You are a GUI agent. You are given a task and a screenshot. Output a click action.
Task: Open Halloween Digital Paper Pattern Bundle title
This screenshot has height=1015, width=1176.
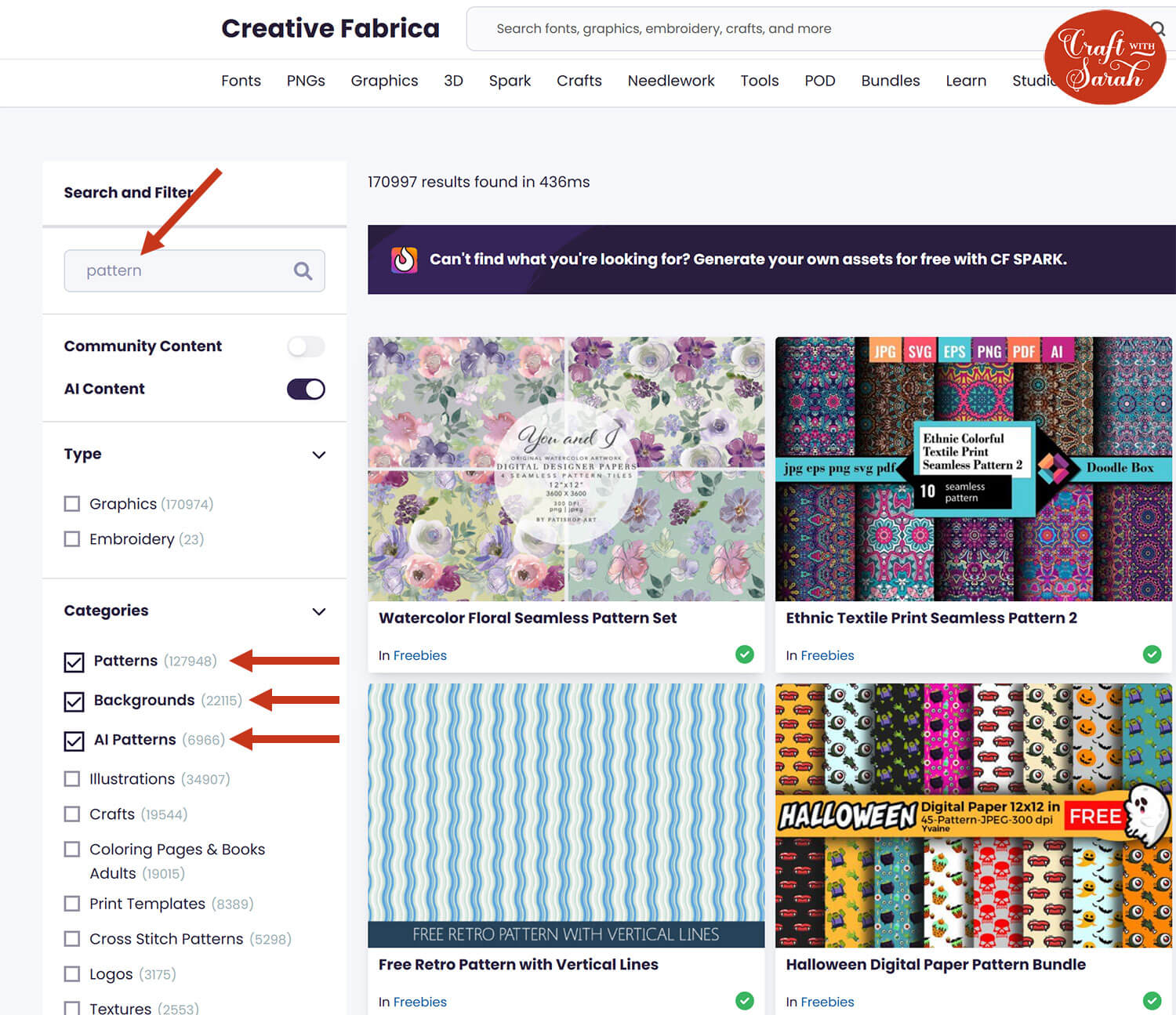pyautogui.click(x=935, y=965)
